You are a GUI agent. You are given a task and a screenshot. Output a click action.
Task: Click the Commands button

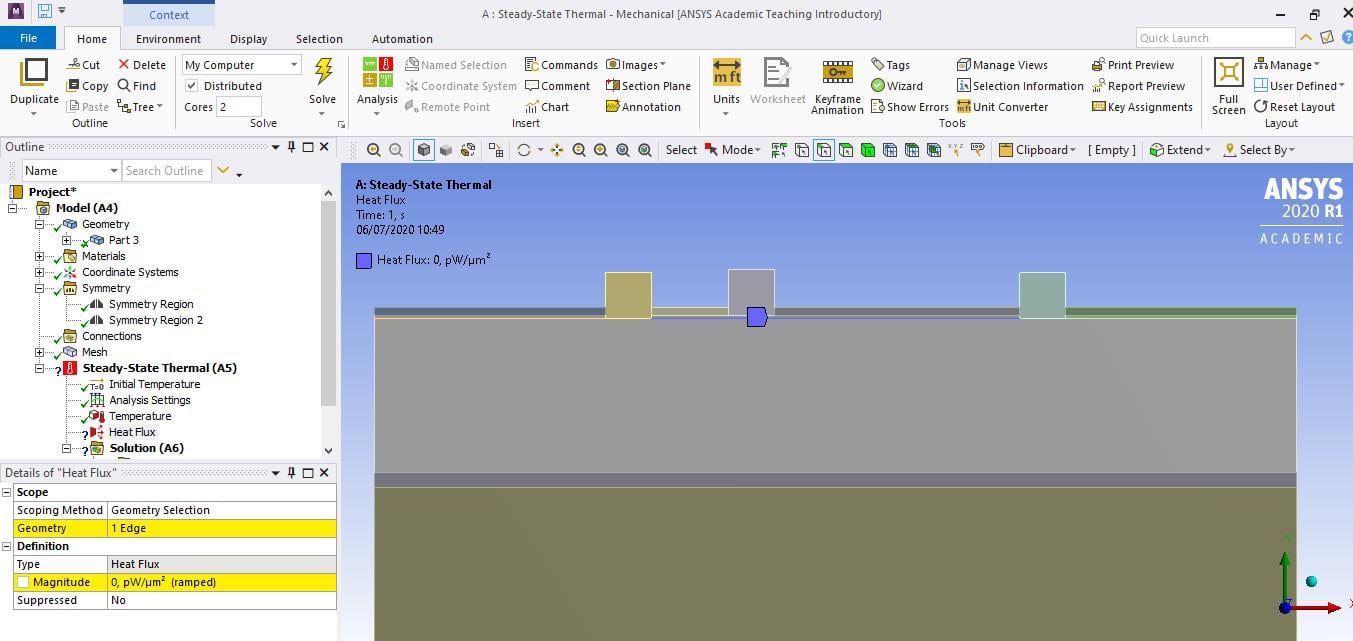[561, 65]
